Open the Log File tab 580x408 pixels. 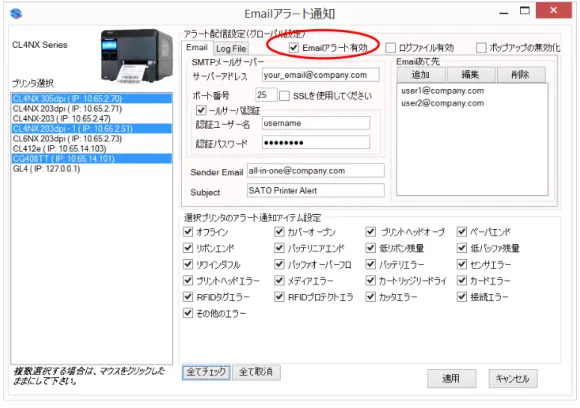point(231,48)
